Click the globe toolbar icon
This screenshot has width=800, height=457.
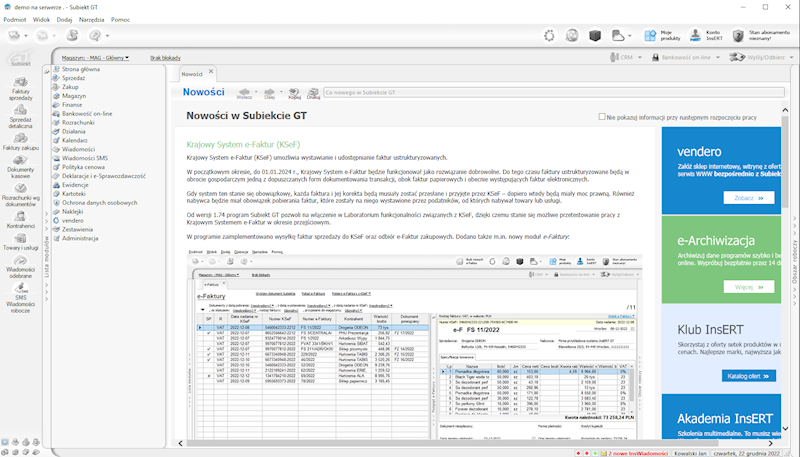572,35
